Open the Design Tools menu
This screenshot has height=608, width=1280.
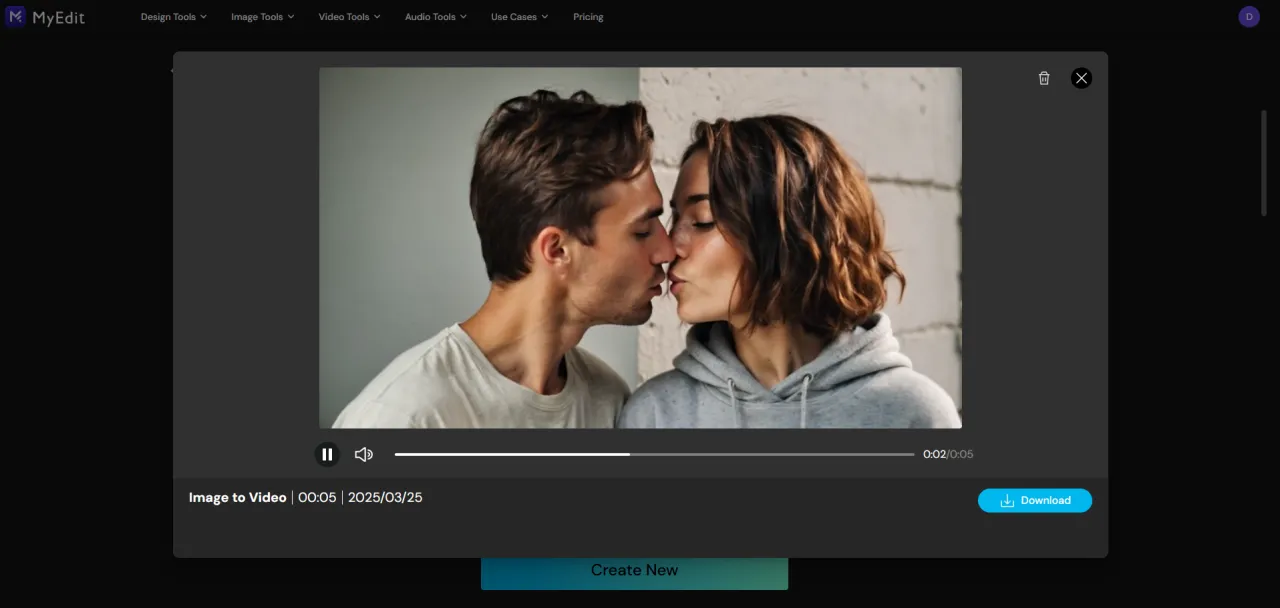[x=174, y=17]
